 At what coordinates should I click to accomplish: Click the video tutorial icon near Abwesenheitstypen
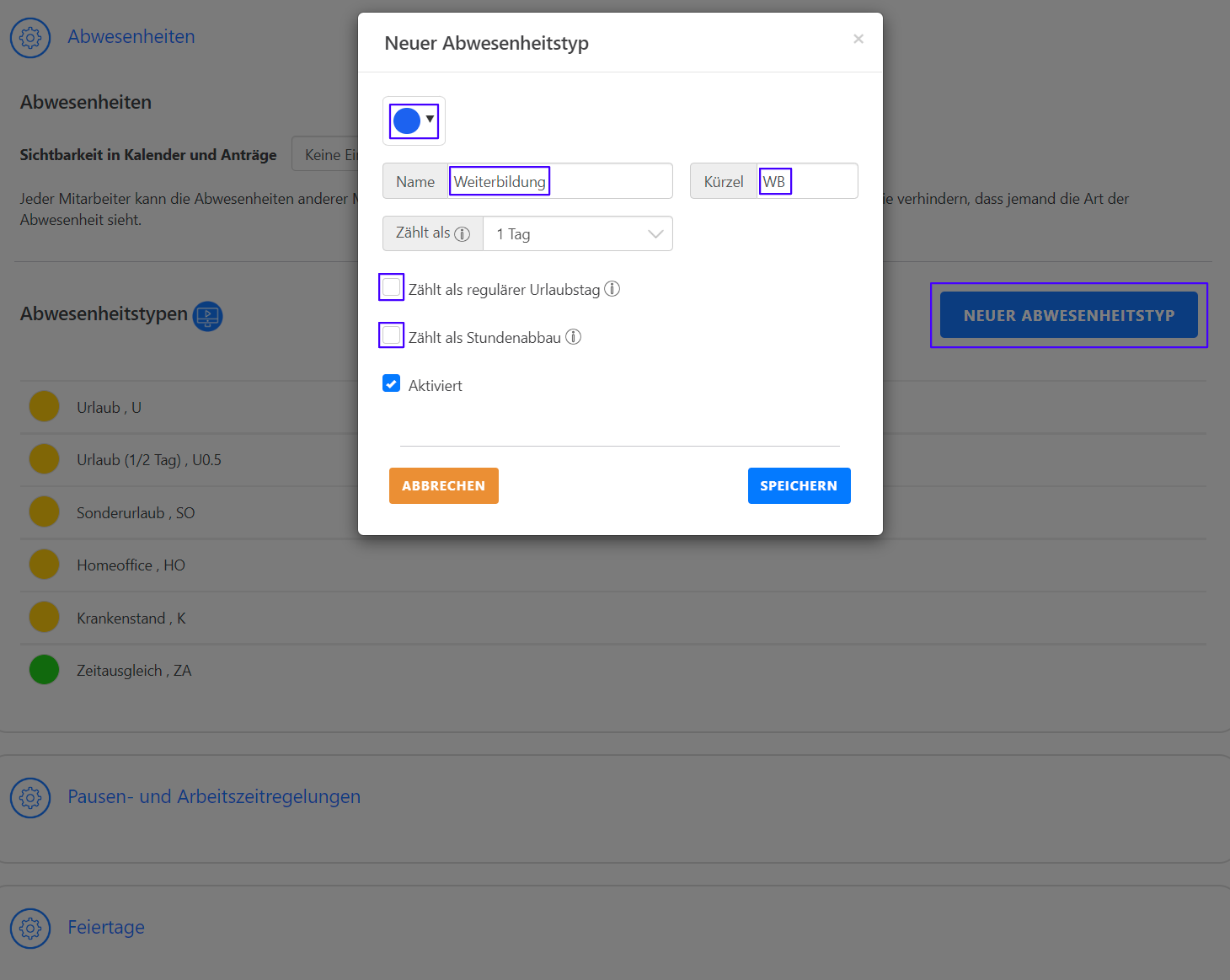click(208, 316)
